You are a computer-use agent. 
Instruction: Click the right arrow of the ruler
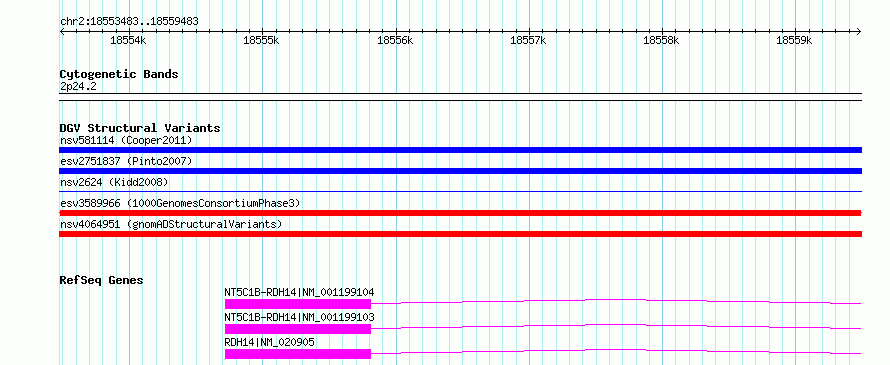coord(859,31)
